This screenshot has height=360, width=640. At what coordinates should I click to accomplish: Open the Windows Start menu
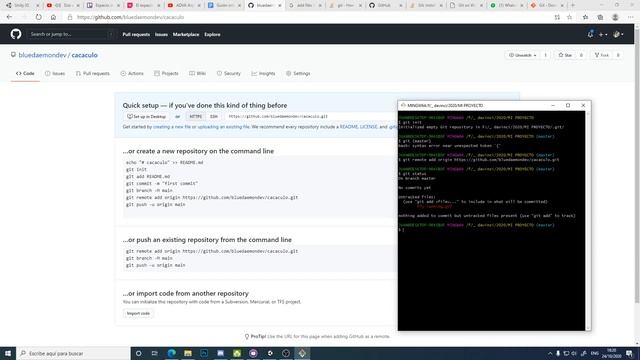click(8, 353)
